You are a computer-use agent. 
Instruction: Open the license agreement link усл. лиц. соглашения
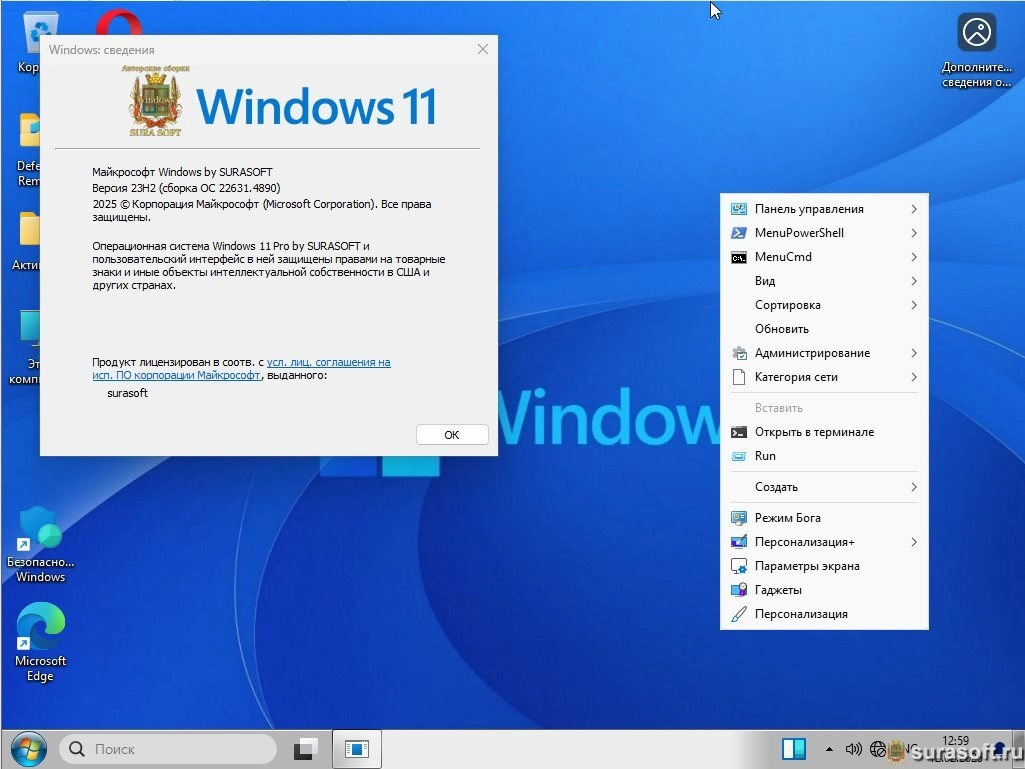328,362
